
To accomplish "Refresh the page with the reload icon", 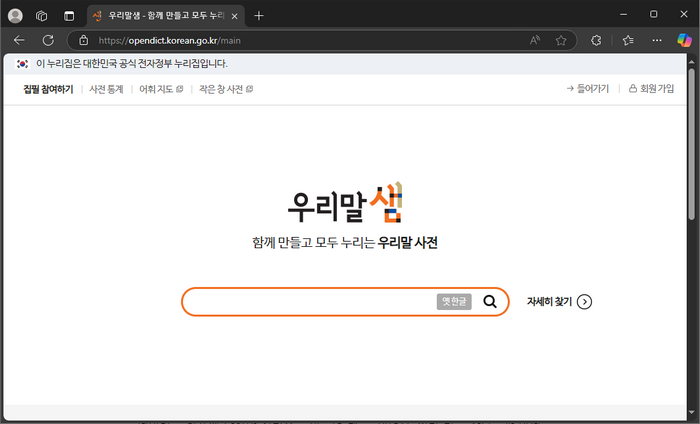I will (x=47, y=40).
